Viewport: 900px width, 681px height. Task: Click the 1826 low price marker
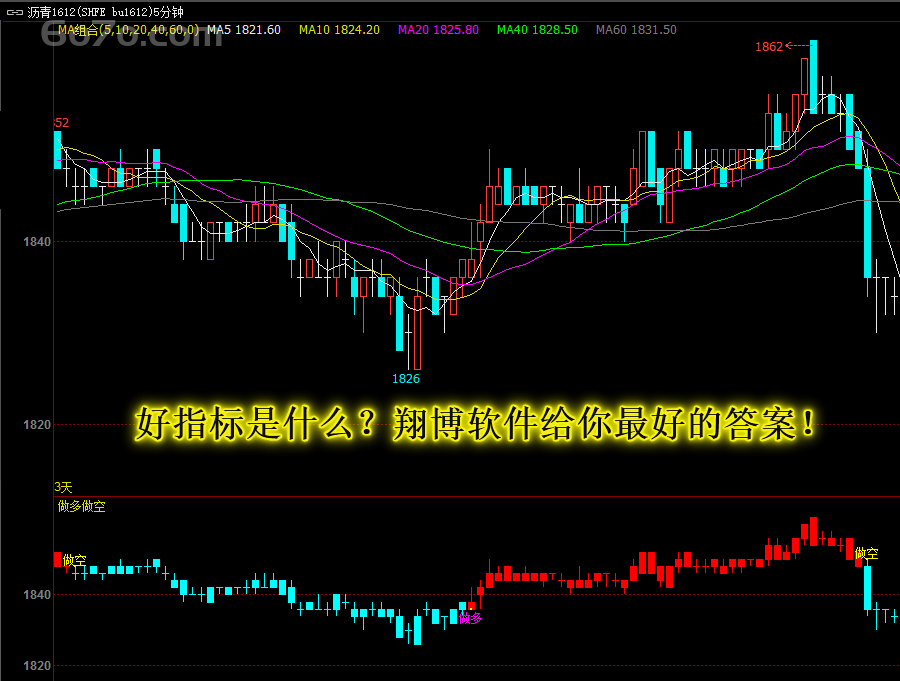coord(406,379)
